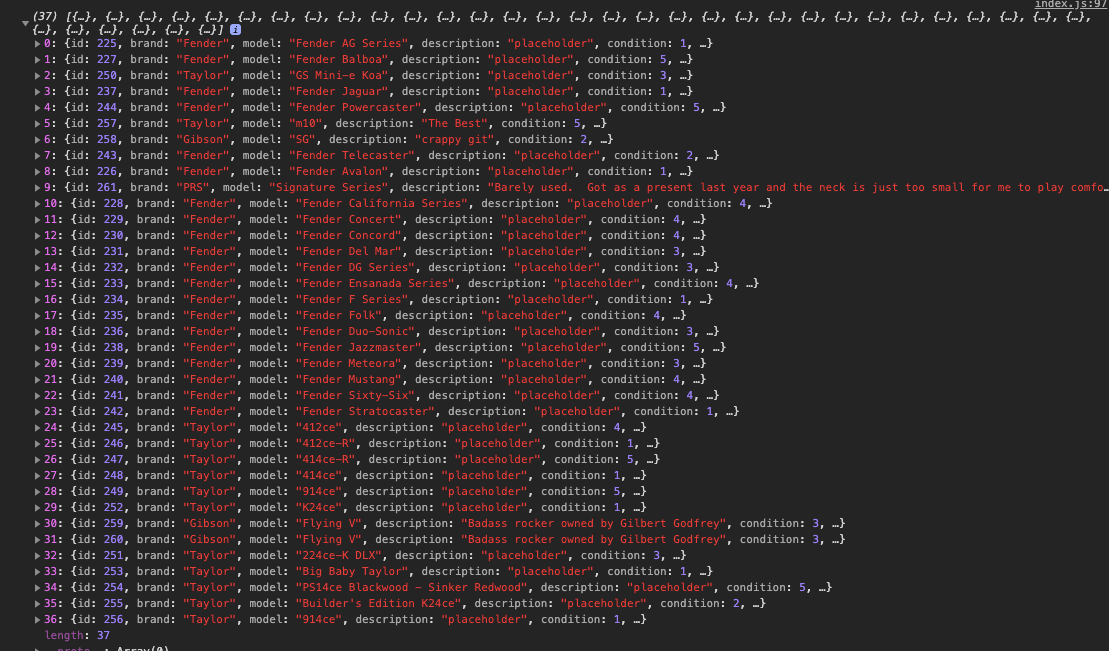1109x651 pixels.
Task: Click the "Builder's Edition K24ce" model string
Action: (x=378, y=604)
